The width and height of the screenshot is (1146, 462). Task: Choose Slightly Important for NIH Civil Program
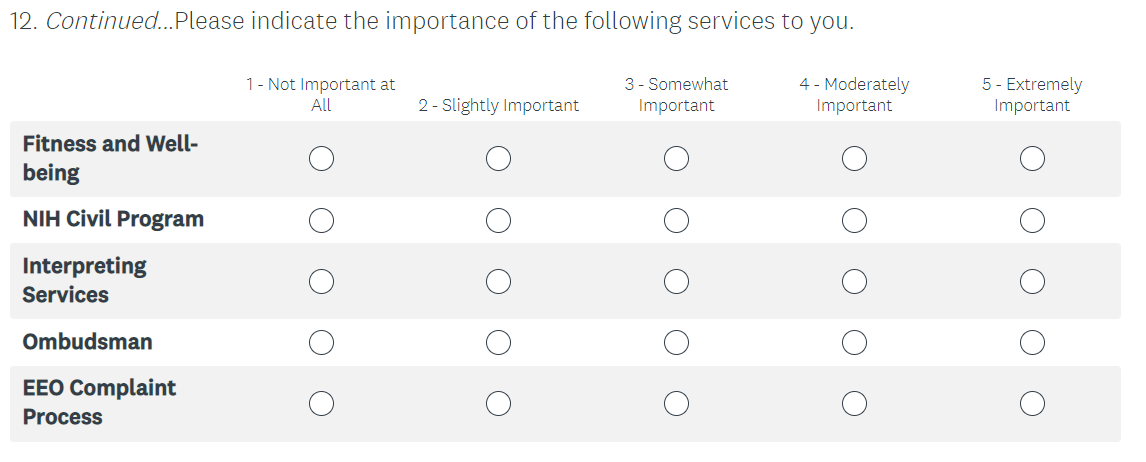[x=498, y=220]
